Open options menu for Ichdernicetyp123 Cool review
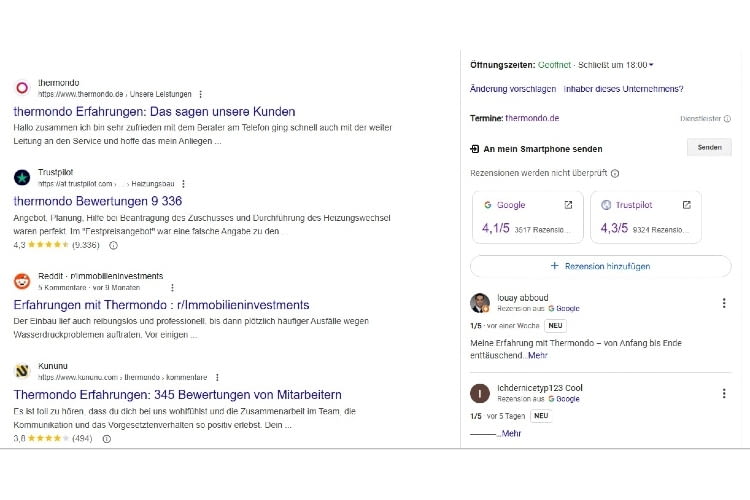The width and height of the screenshot is (750, 500). pos(724,393)
